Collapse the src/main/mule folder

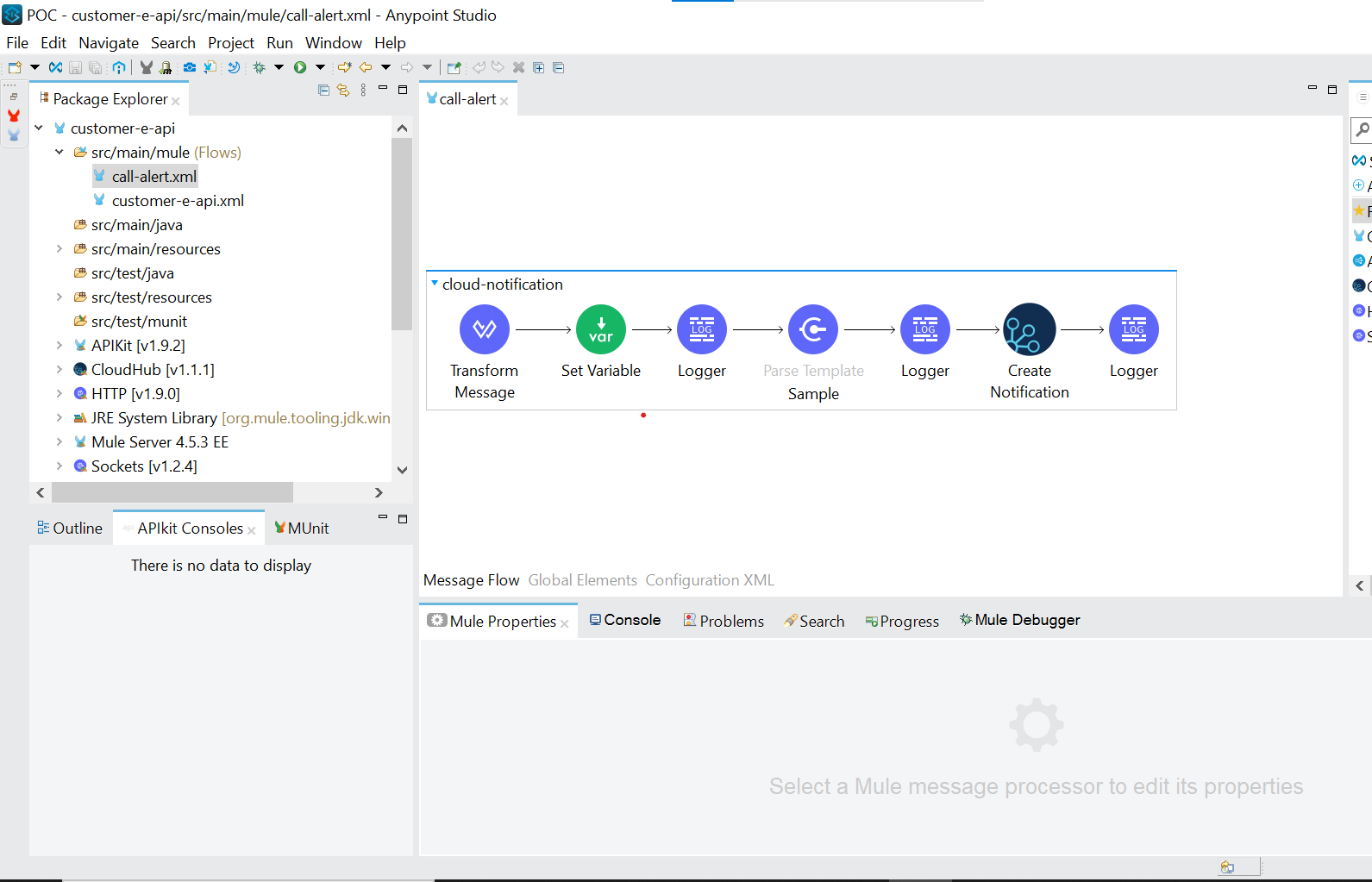point(60,152)
